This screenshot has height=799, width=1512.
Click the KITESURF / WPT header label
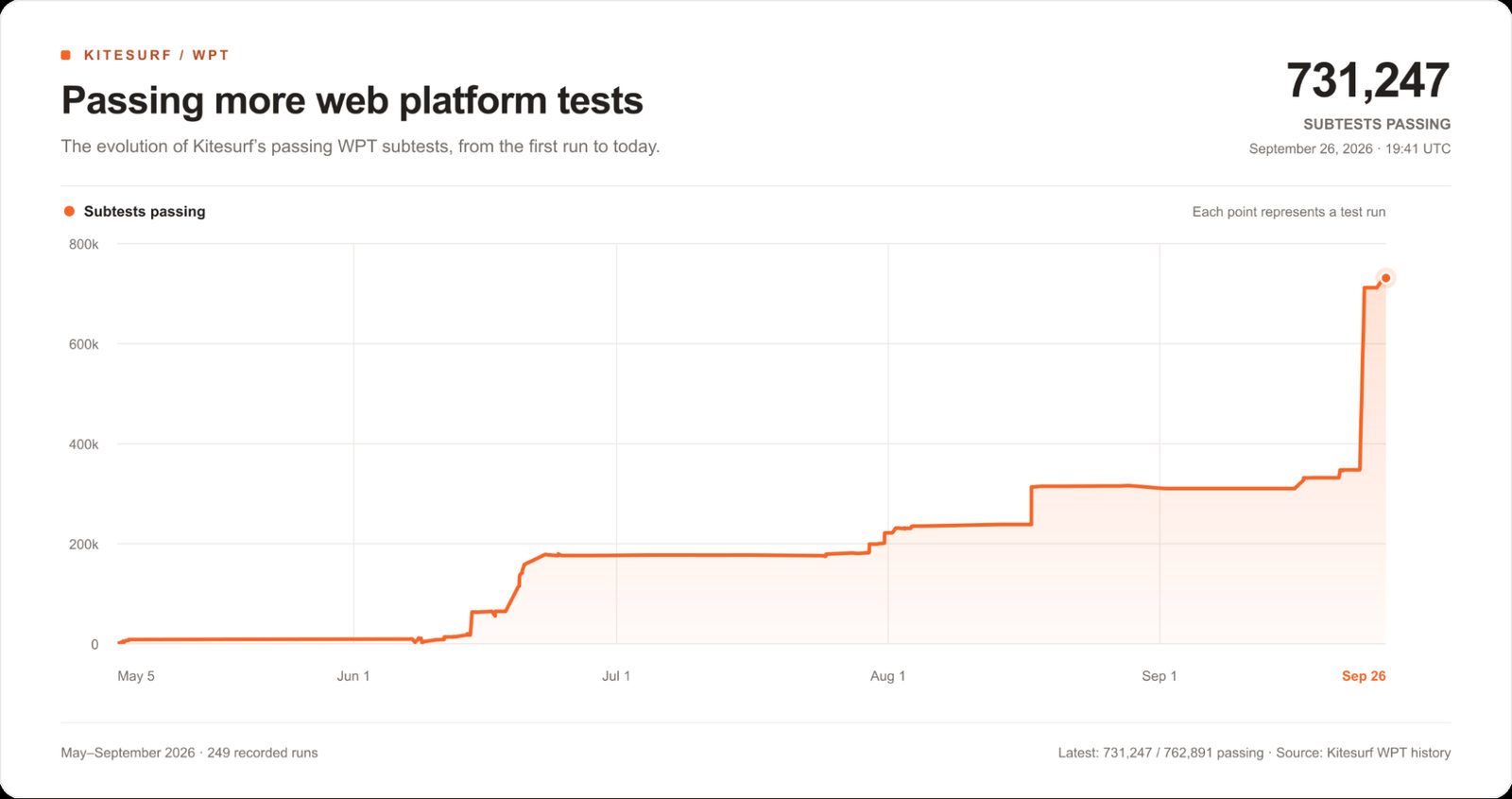pos(157,55)
